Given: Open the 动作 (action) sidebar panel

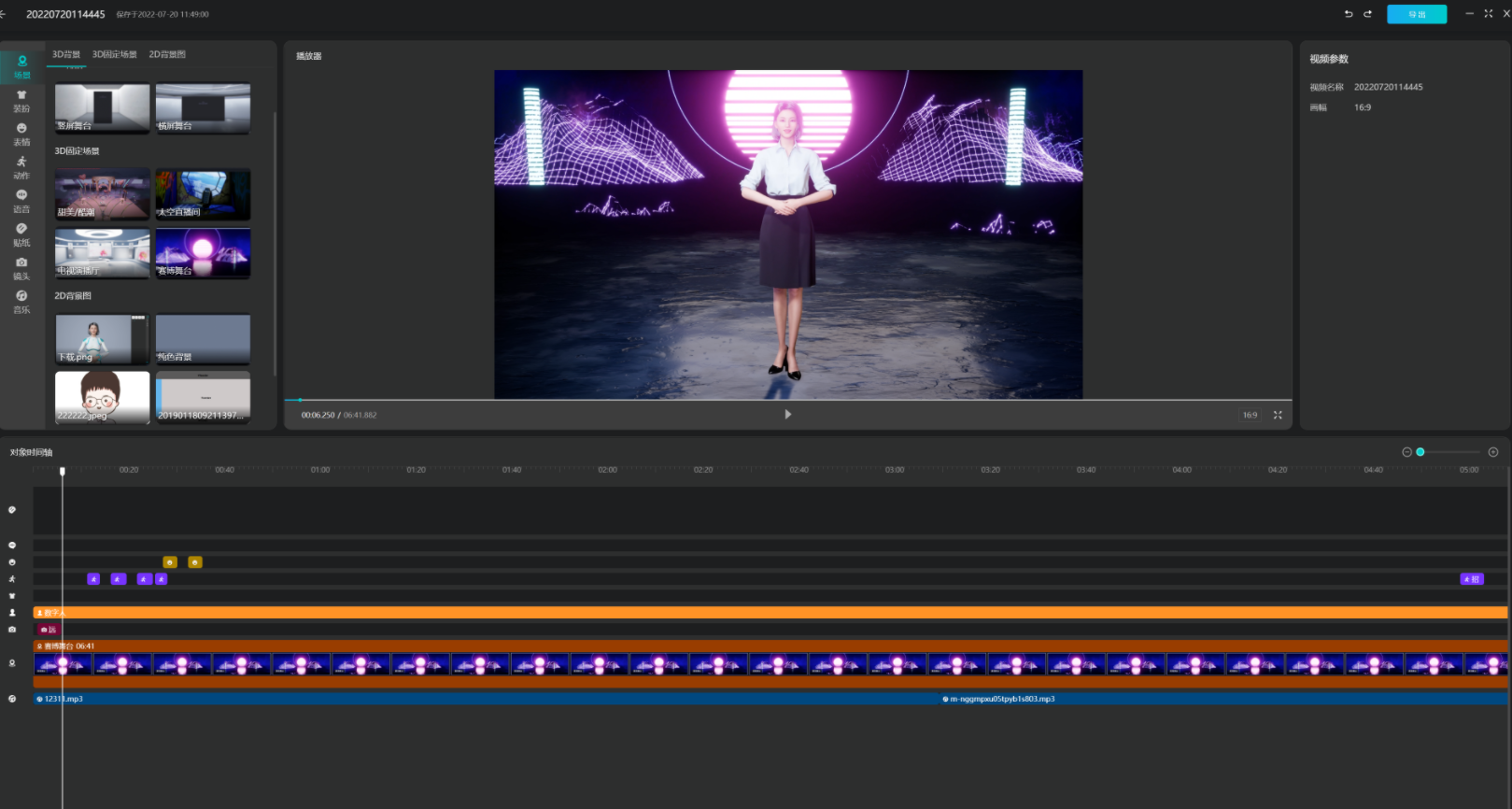Looking at the screenshot, I should (21, 167).
